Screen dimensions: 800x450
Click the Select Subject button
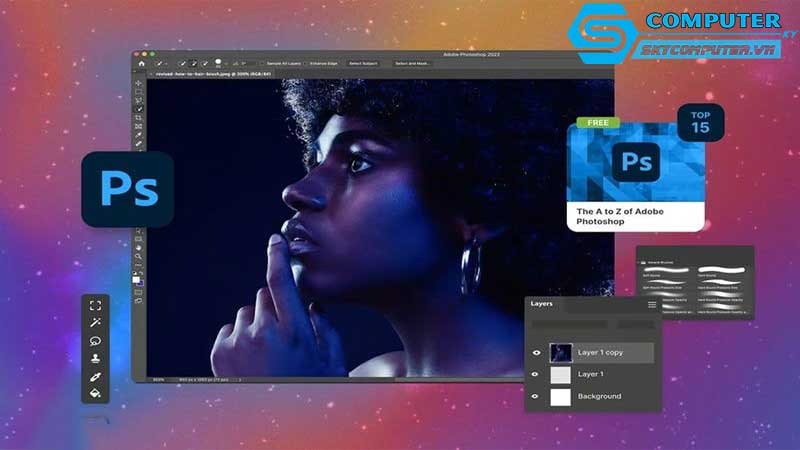click(361, 63)
